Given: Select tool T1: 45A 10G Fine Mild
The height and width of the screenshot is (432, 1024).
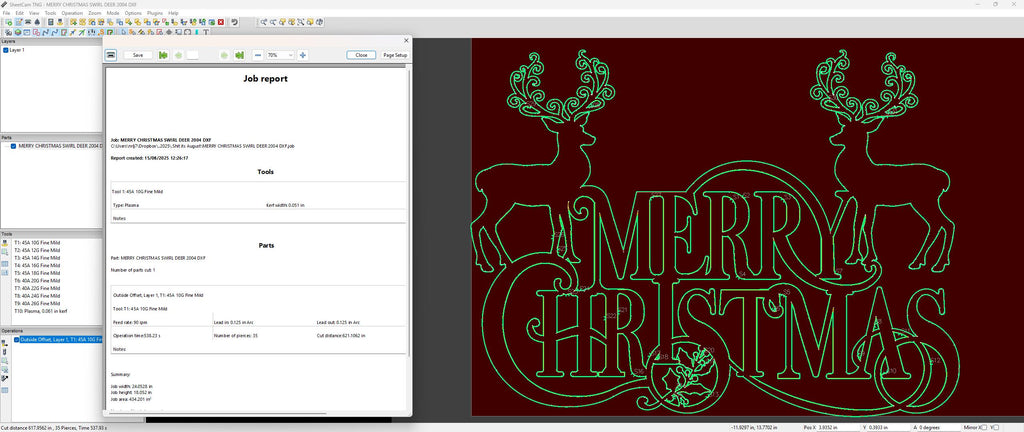Looking at the screenshot, I should 37,242.
